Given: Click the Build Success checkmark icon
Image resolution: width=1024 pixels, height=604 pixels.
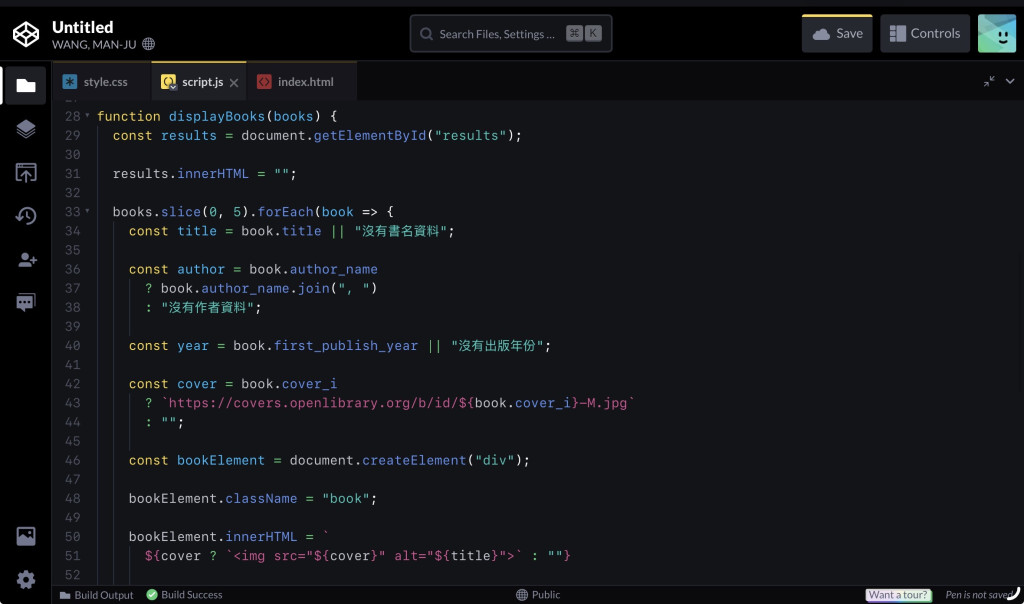Looking at the screenshot, I should click(152, 595).
